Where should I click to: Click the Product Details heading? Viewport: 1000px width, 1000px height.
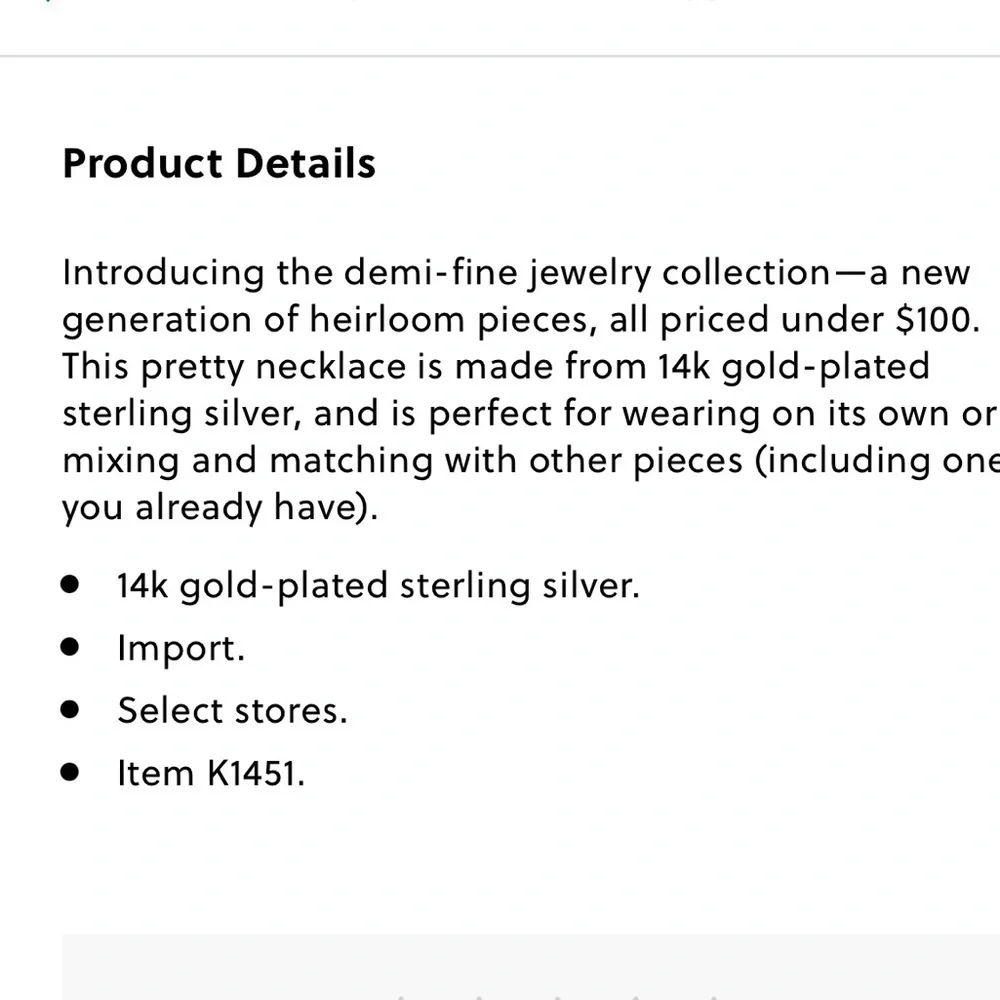219,163
